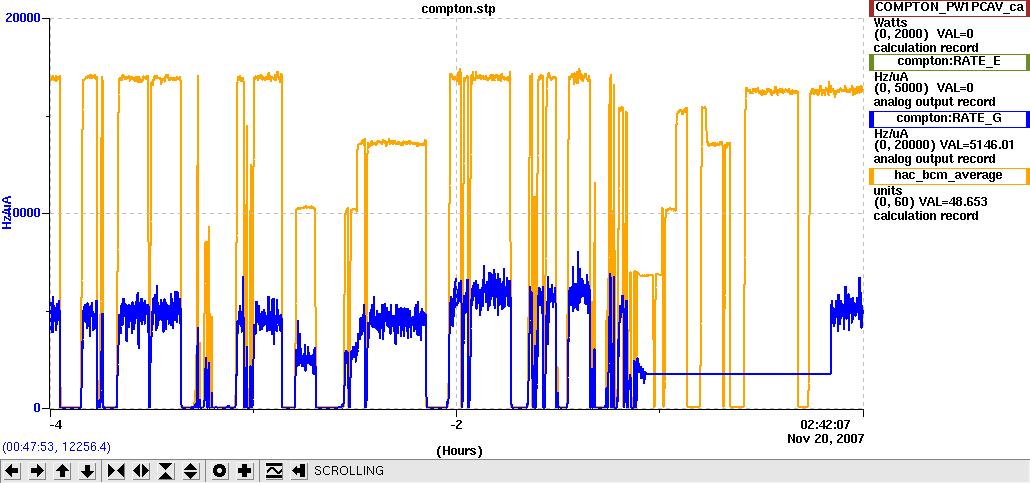Zoom in horizontally with bowtie icon
The height and width of the screenshot is (483, 1030).
116,471
